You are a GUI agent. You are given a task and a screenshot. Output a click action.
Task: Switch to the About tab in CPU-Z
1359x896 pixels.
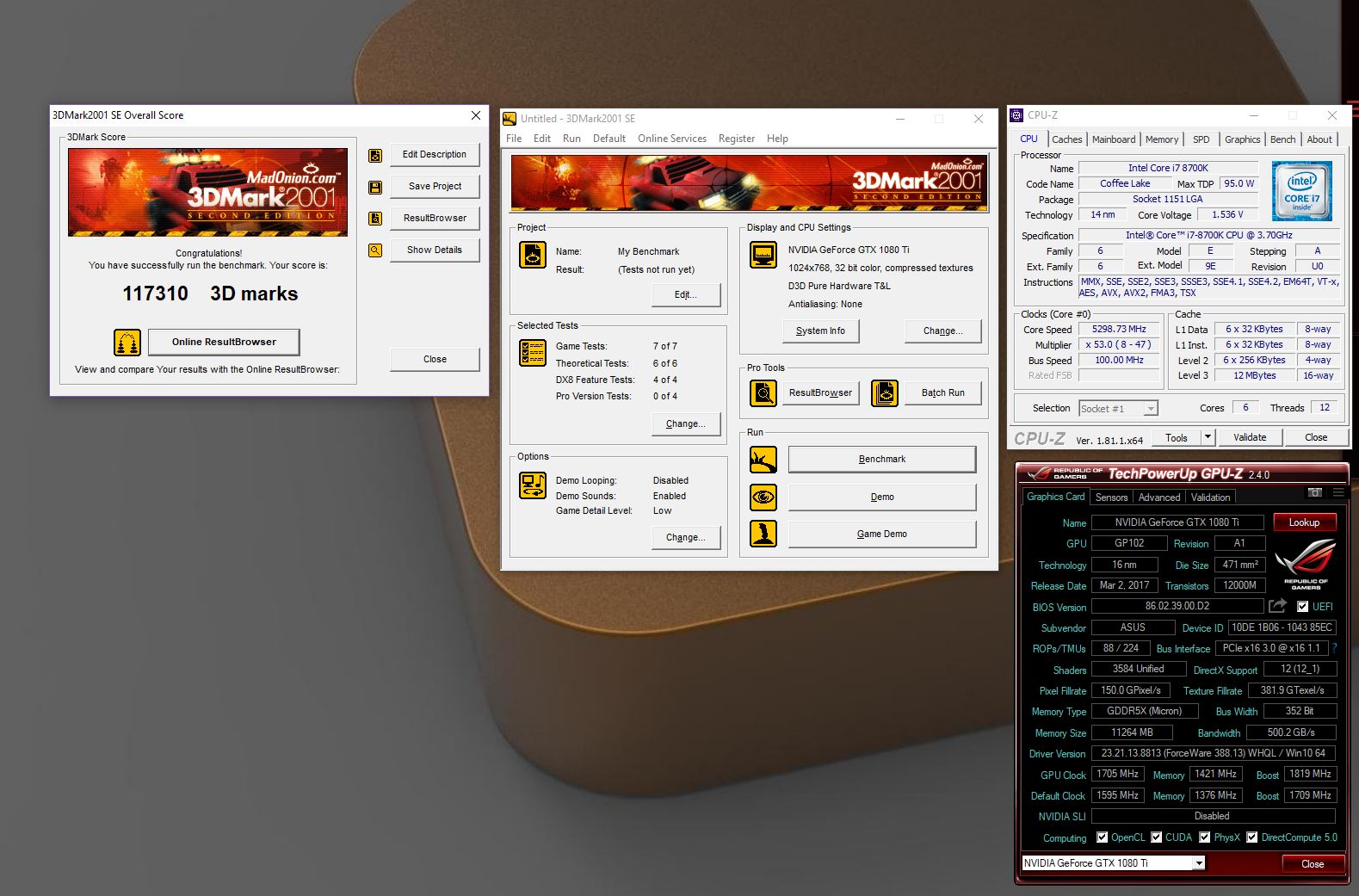click(x=1319, y=139)
